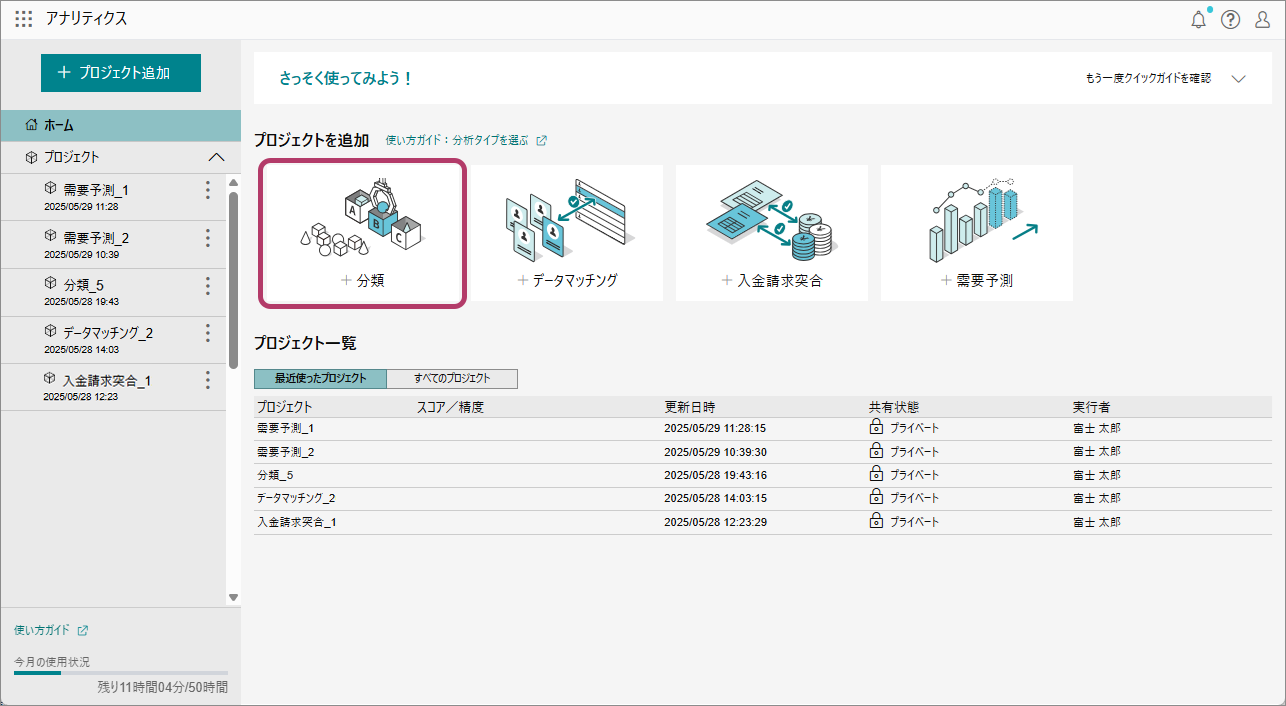Click the 共有状態 column header
1286x706 pixels.
pyautogui.click(x=894, y=408)
